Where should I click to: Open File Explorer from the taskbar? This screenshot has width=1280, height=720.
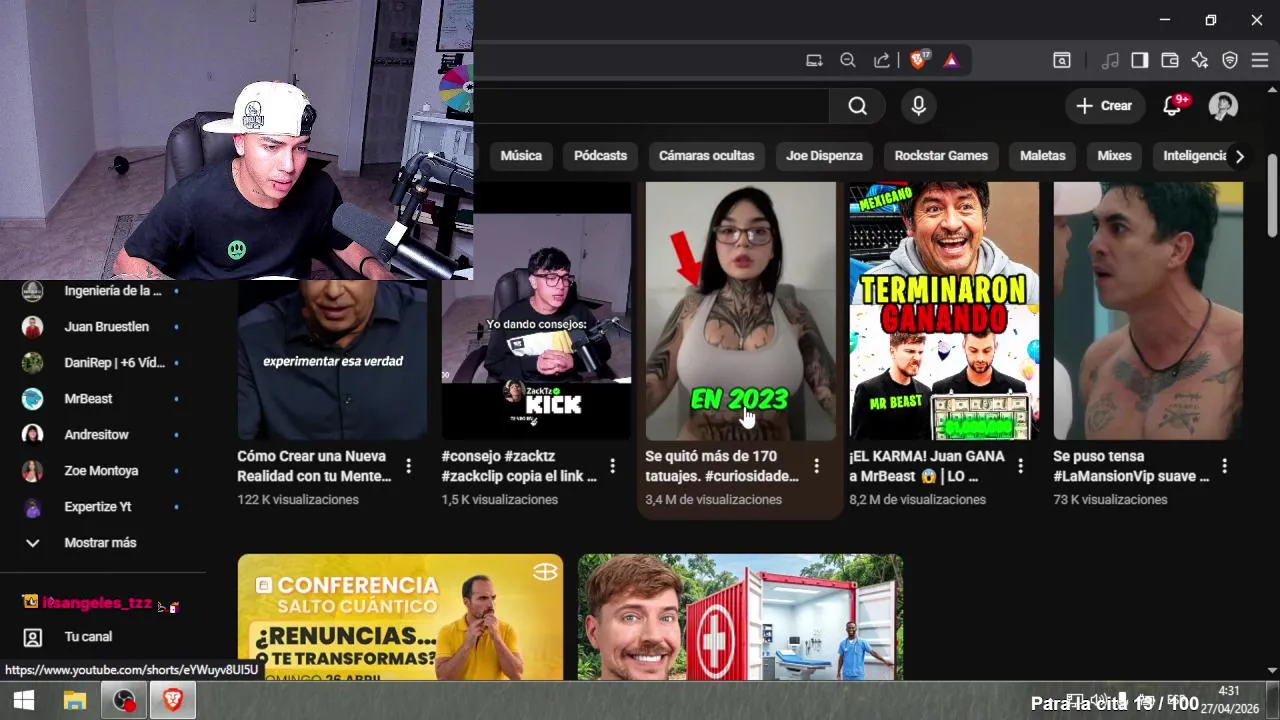tap(74, 701)
